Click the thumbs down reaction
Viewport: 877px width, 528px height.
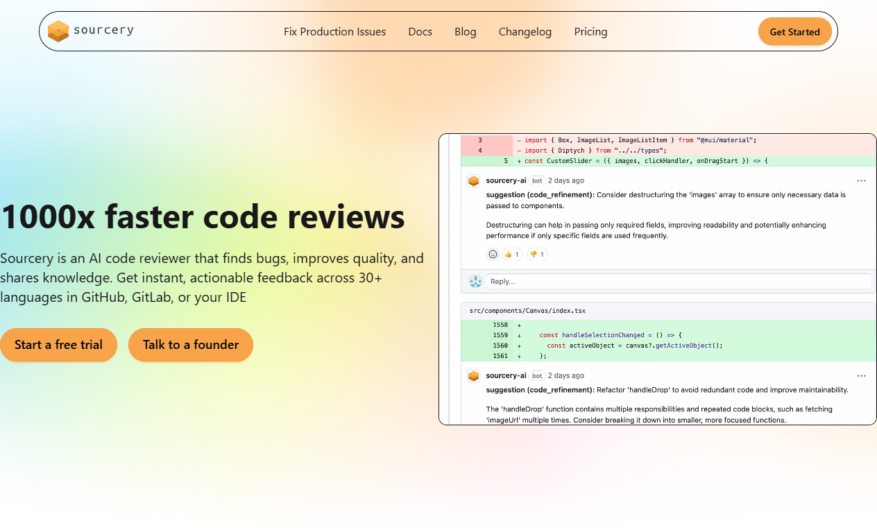[537, 254]
